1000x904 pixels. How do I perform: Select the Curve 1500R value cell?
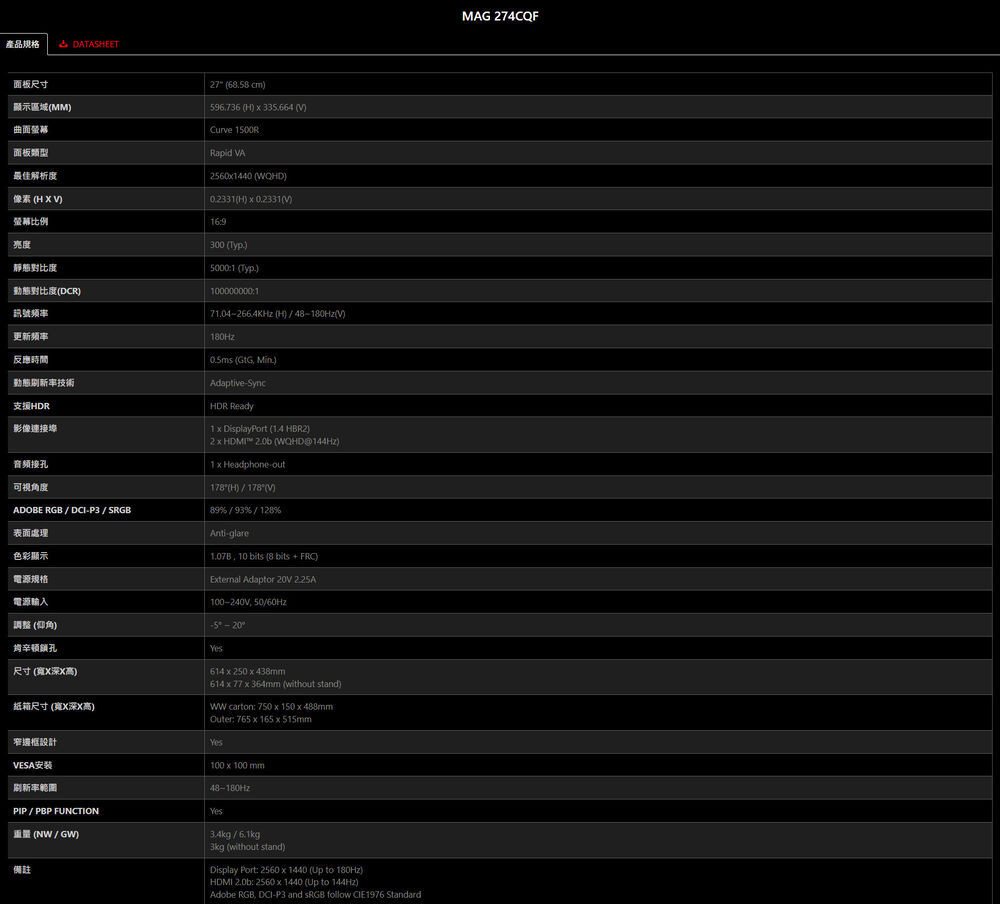[234, 130]
